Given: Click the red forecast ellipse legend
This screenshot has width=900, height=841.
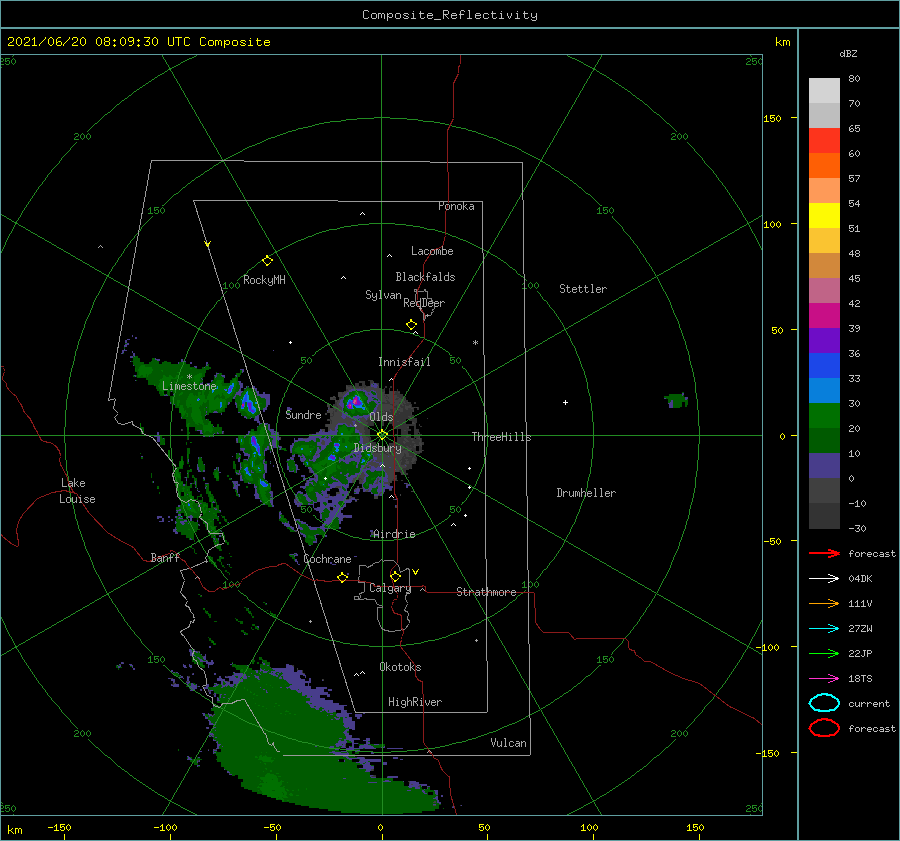Looking at the screenshot, I should click(824, 728).
